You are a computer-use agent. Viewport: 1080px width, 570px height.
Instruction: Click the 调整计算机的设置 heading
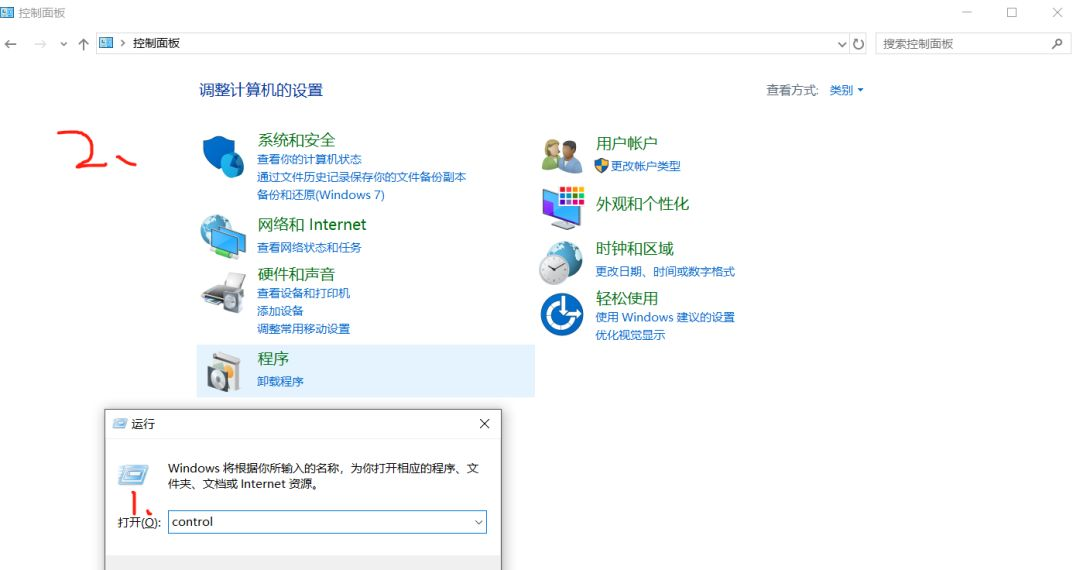pyautogui.click(x=261, y=90)
